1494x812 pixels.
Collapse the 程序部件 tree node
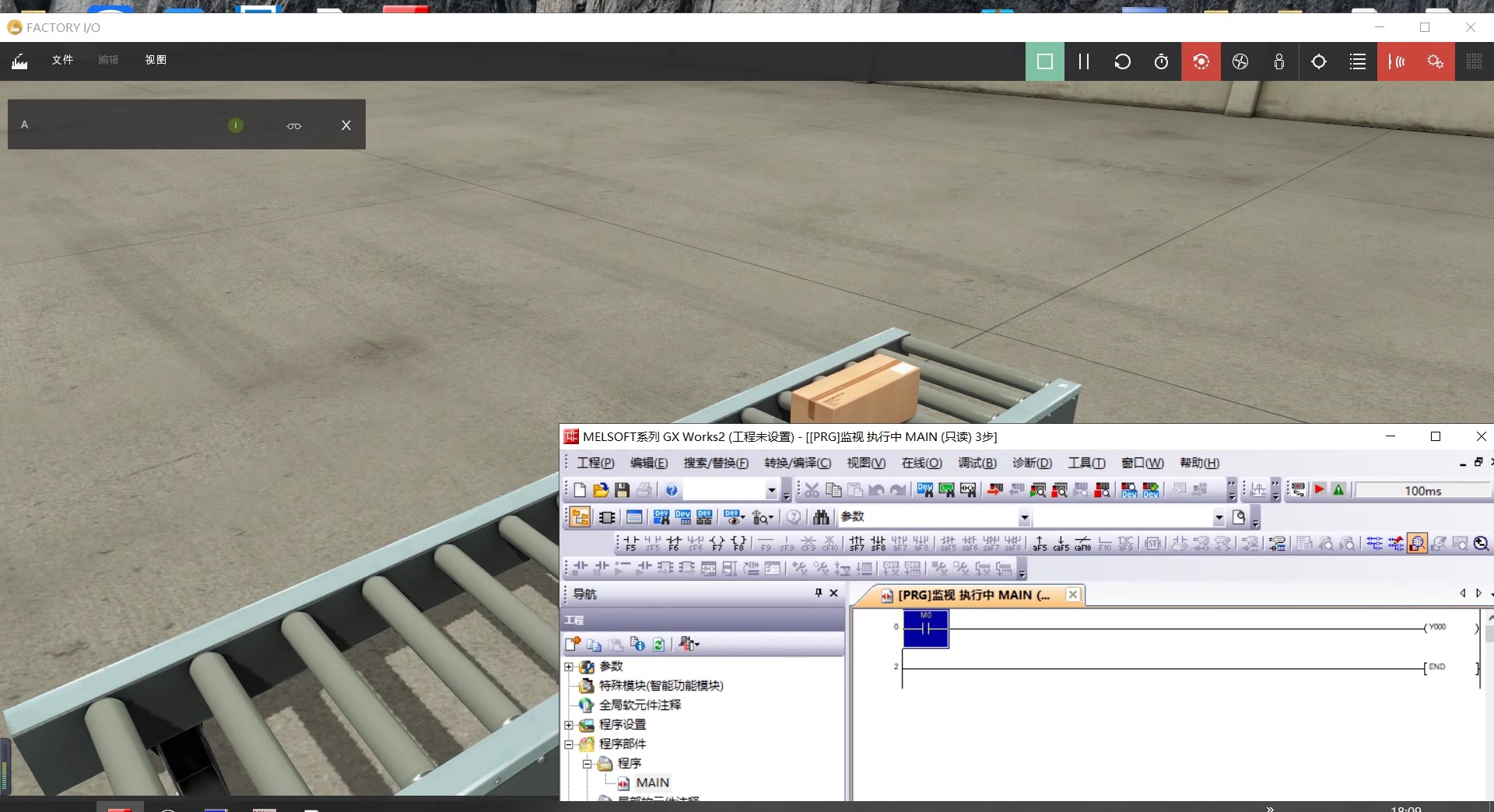pos(569,744)
